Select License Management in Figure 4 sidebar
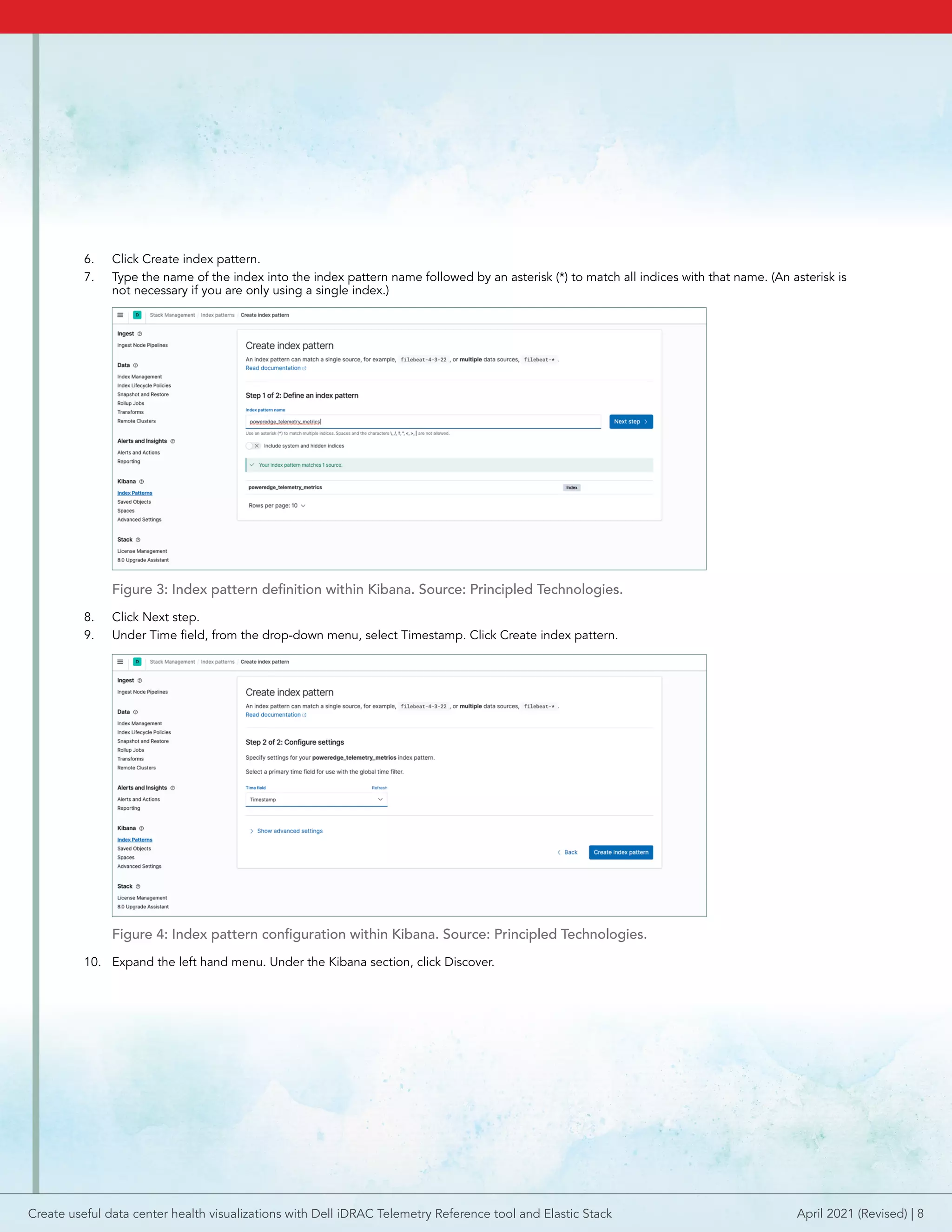 142,898
